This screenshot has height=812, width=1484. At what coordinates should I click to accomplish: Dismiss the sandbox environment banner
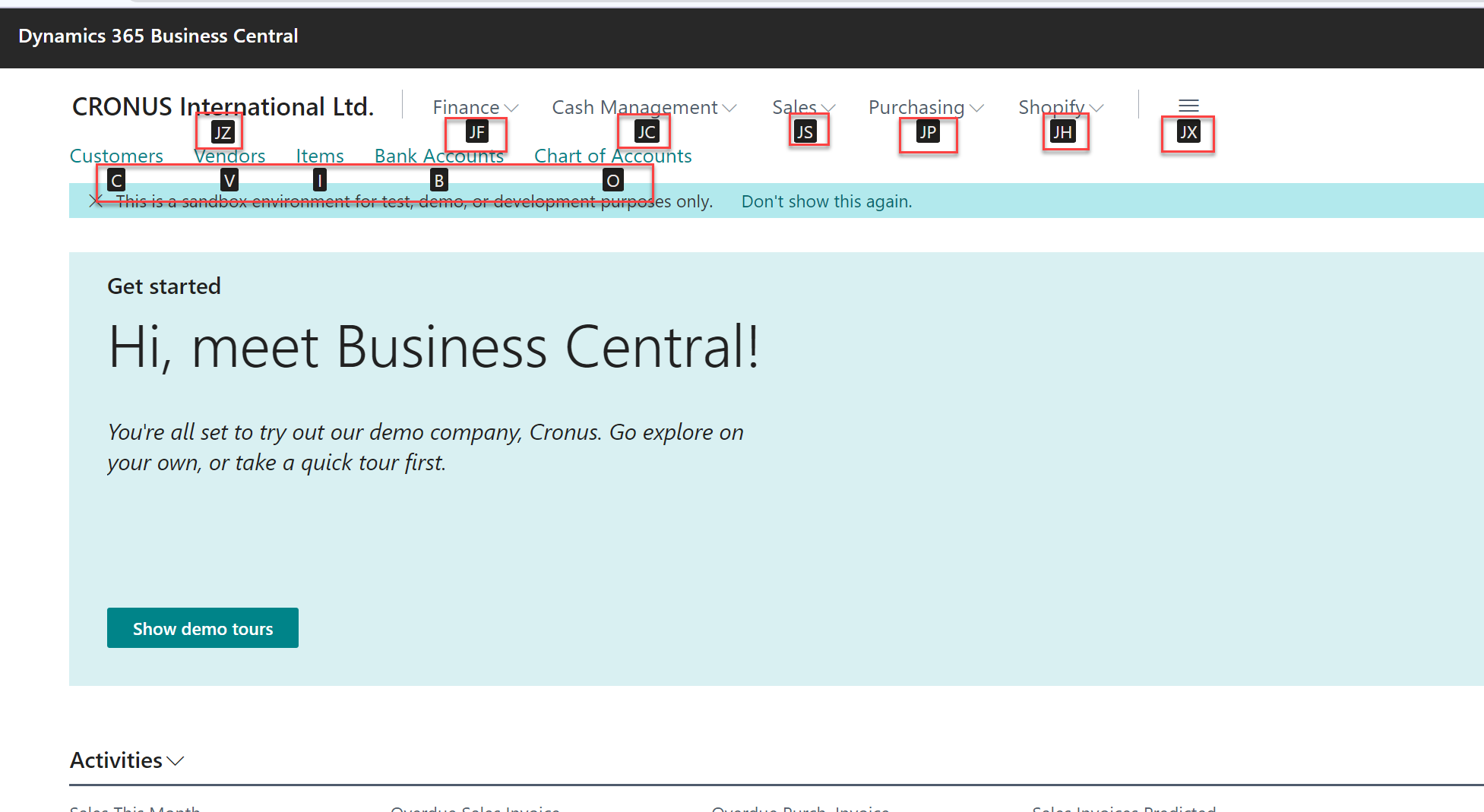click(x=93, y=201)
